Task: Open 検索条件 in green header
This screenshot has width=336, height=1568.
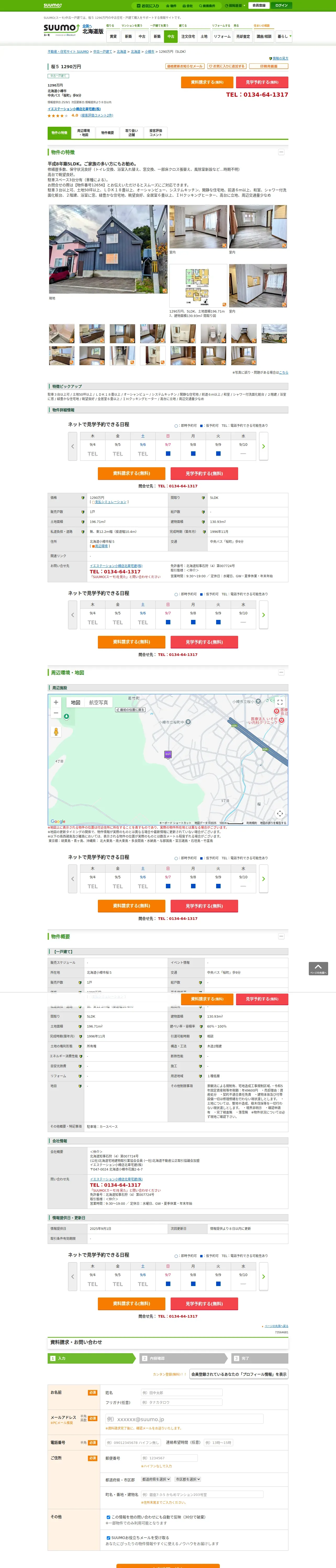Action: tap(207, 5)
